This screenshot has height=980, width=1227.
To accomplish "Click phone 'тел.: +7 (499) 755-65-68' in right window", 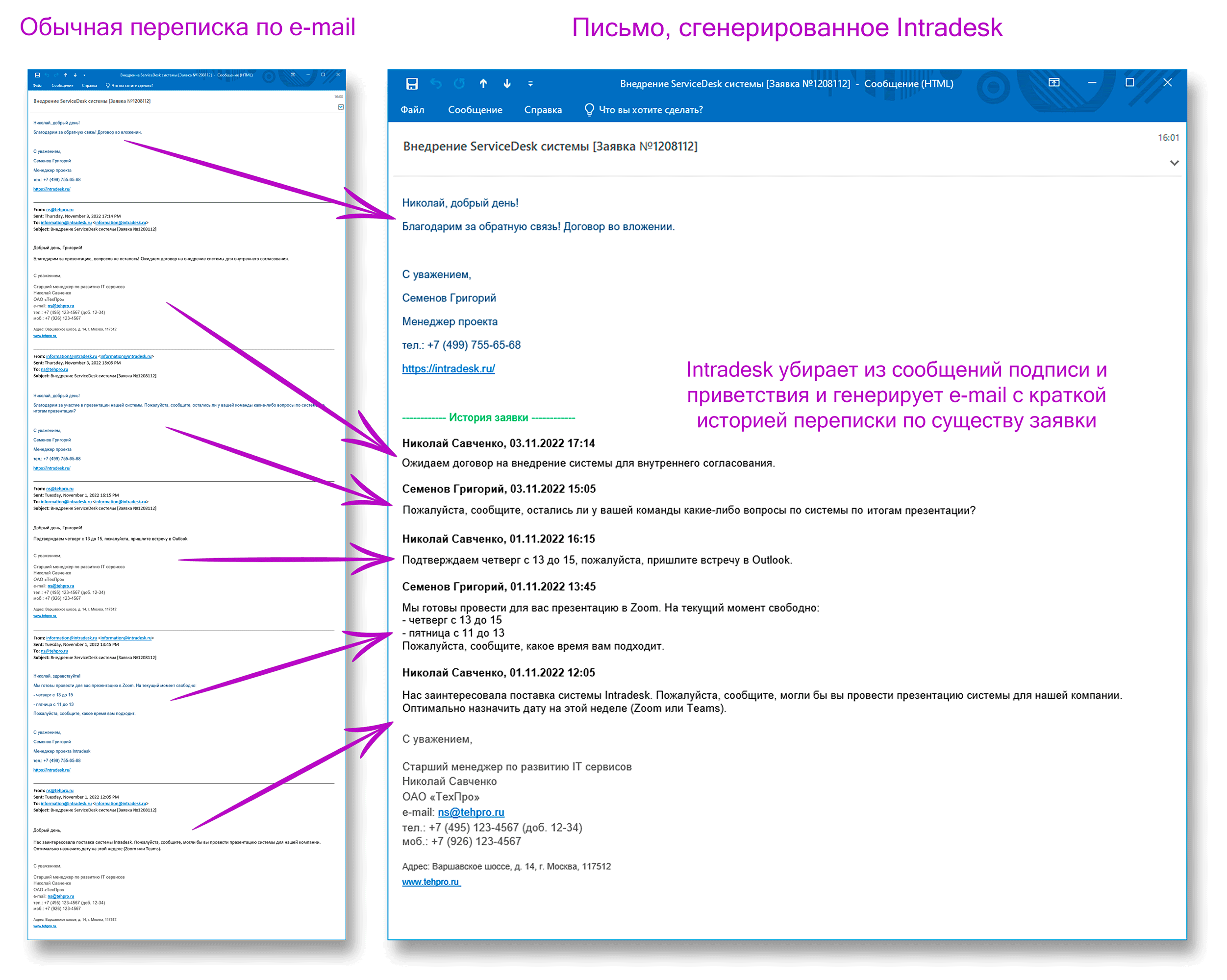I will click(x=461, y=344).
